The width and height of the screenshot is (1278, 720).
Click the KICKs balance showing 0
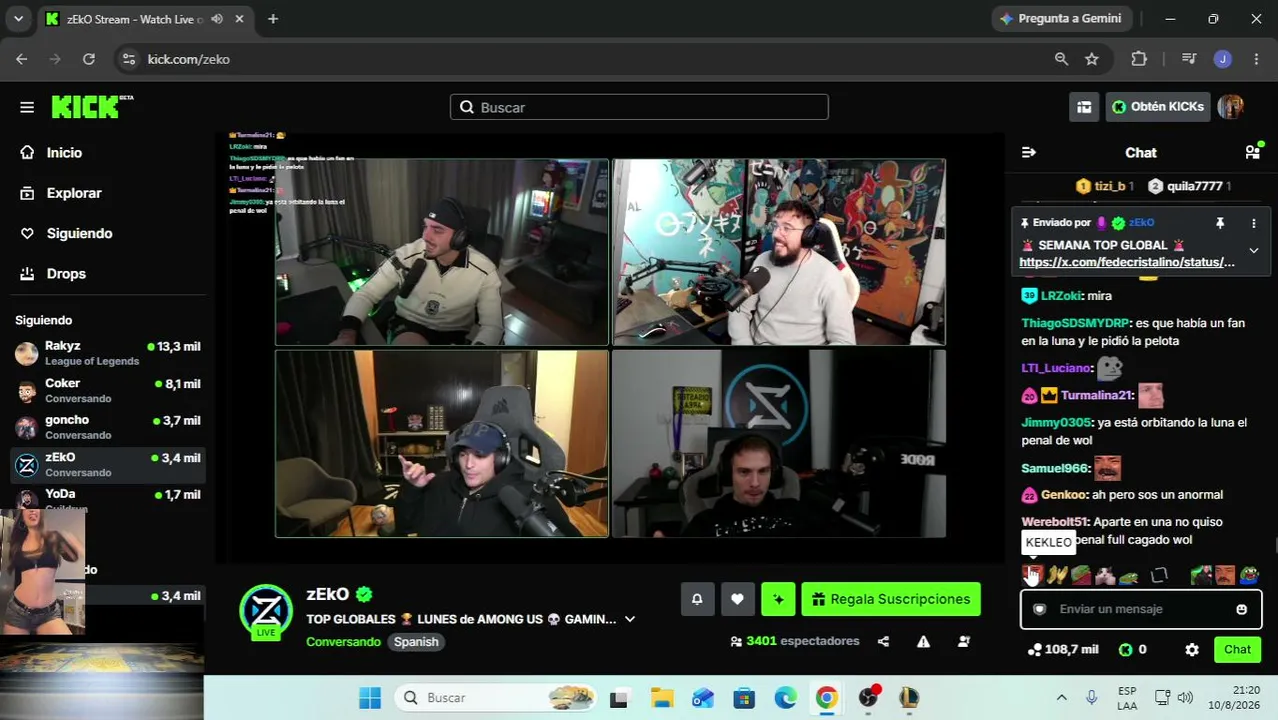(x=1132, y=650)
